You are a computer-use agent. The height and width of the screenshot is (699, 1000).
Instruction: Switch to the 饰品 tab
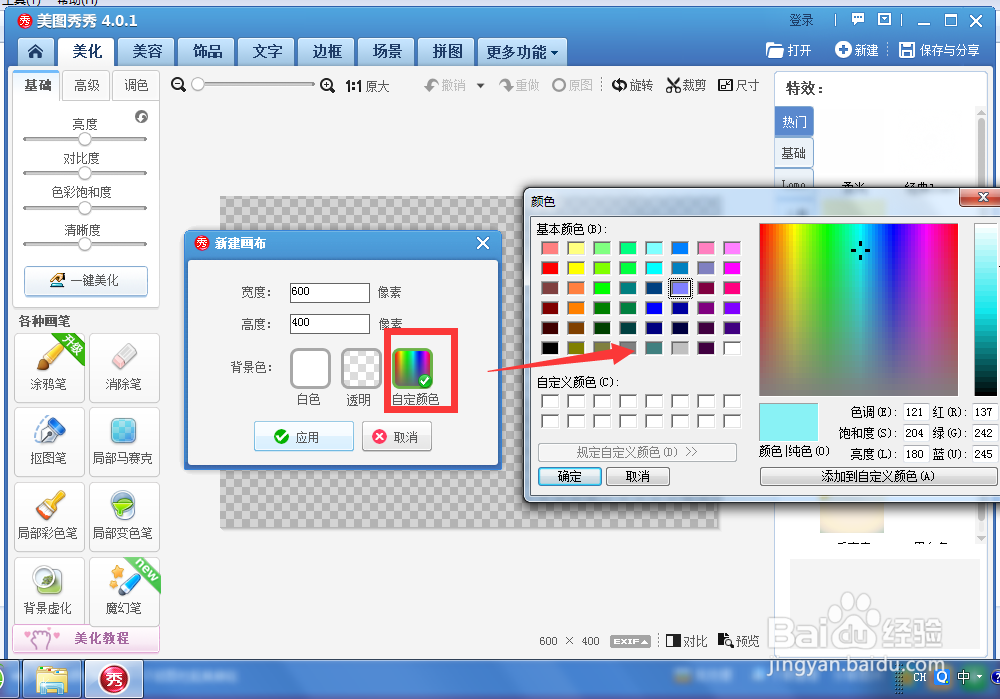click(x=207, y=52)
